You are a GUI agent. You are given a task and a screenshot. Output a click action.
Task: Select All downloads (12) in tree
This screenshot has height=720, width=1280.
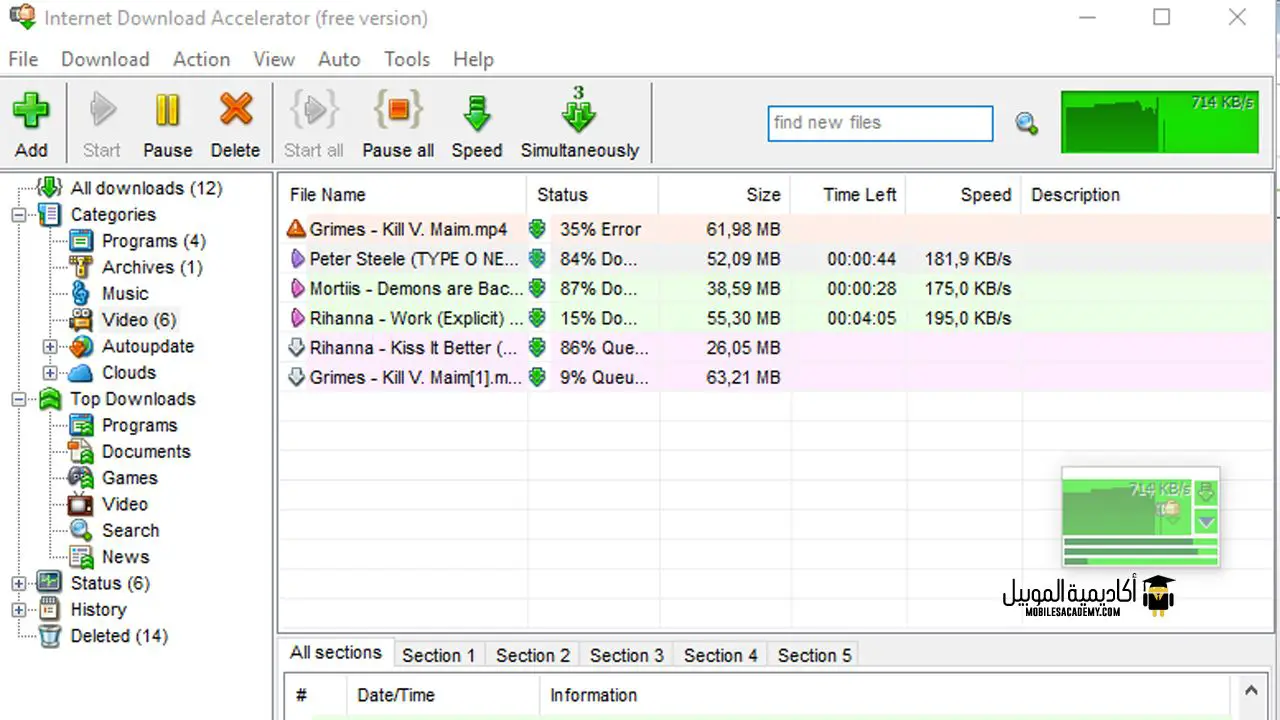[146, 188]
